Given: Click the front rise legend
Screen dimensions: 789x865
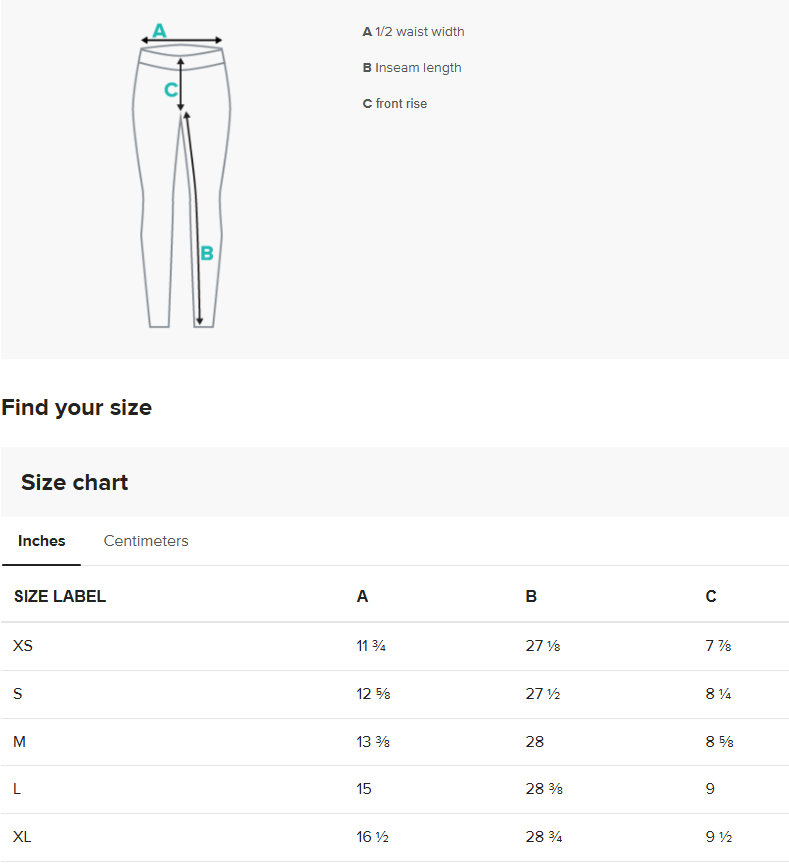Looking at the screenshot, I should pyautogui.click(x=394, y=104).
